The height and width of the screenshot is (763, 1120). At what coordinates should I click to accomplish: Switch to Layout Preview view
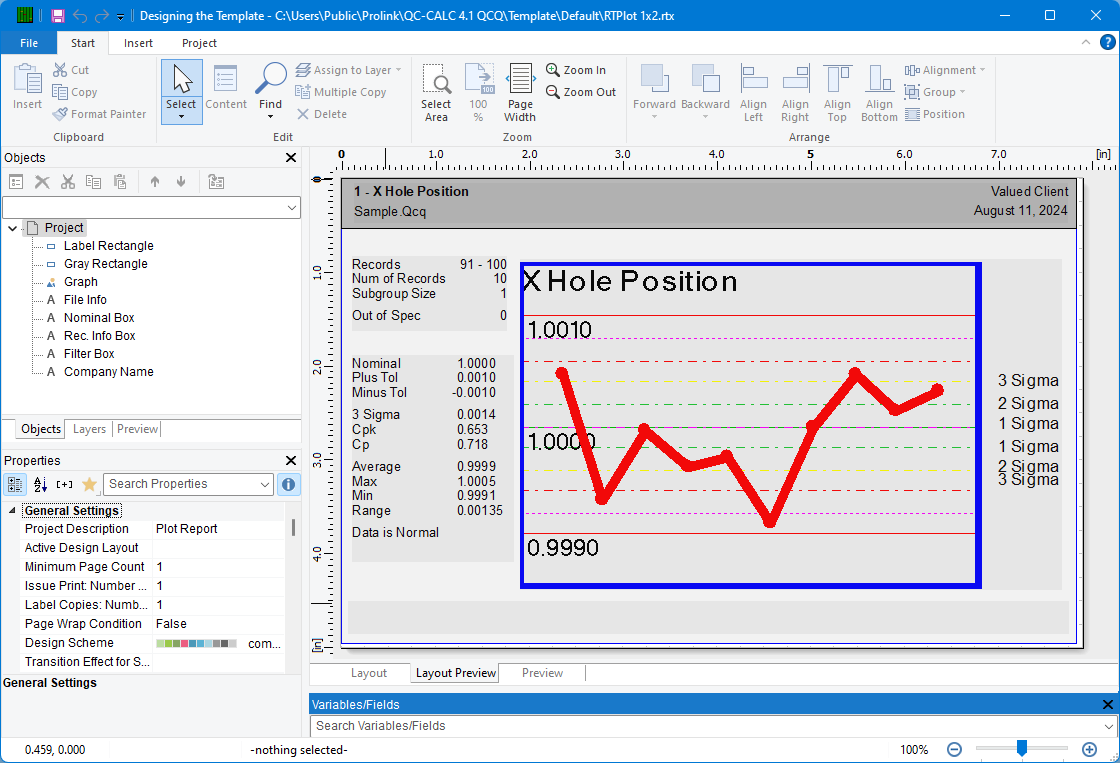pos(455,672)
